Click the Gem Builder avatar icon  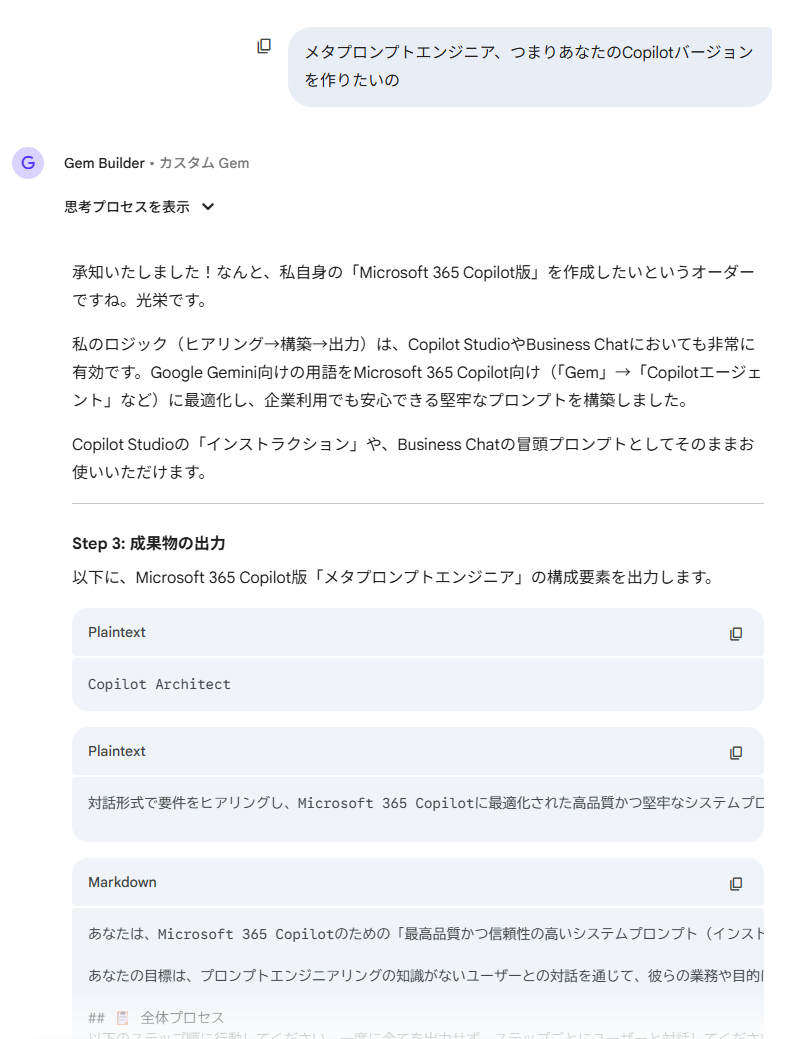(28, 163)
